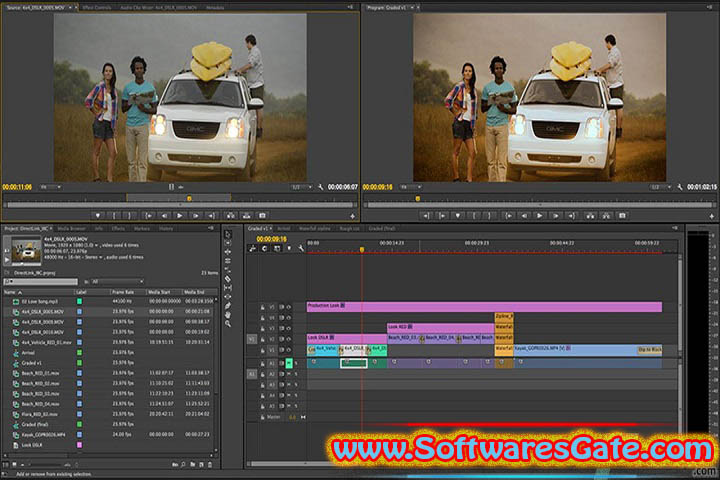720x480 pixels.
Task: Switch to Media Browser tab
Action: [72, 228]
